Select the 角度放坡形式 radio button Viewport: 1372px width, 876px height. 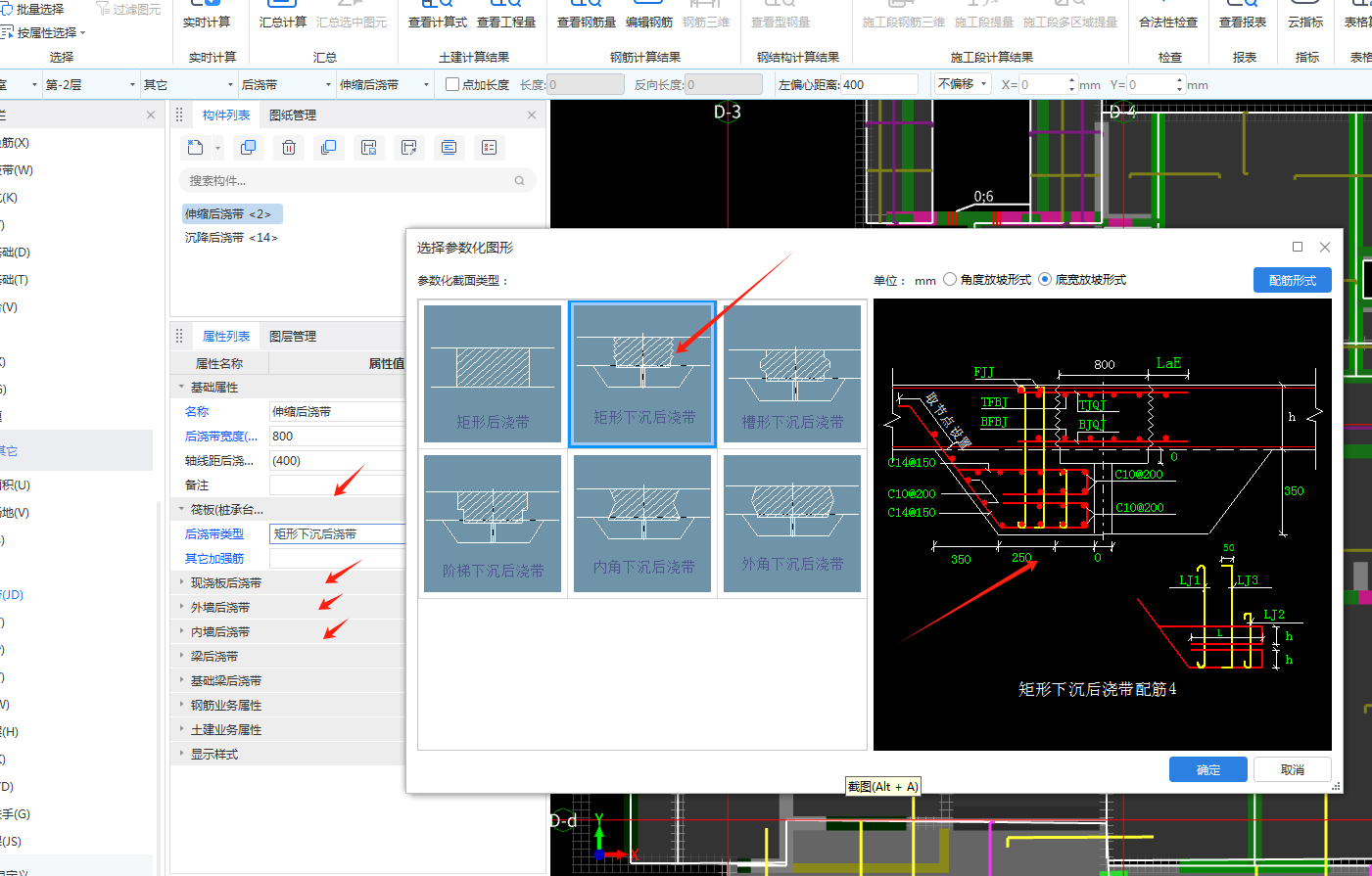point(950,280)
